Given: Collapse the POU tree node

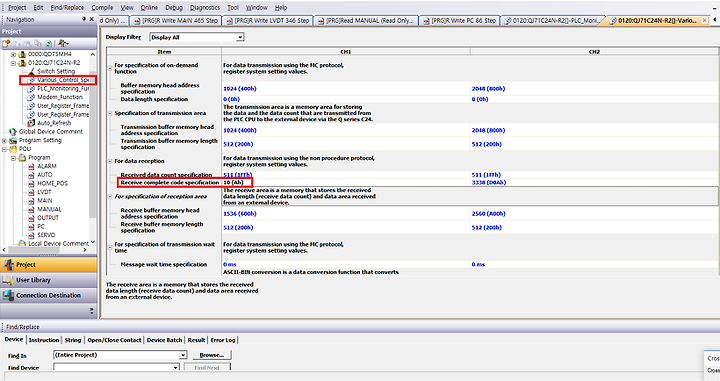Looking at the screenshot, I should click(4, 149).
